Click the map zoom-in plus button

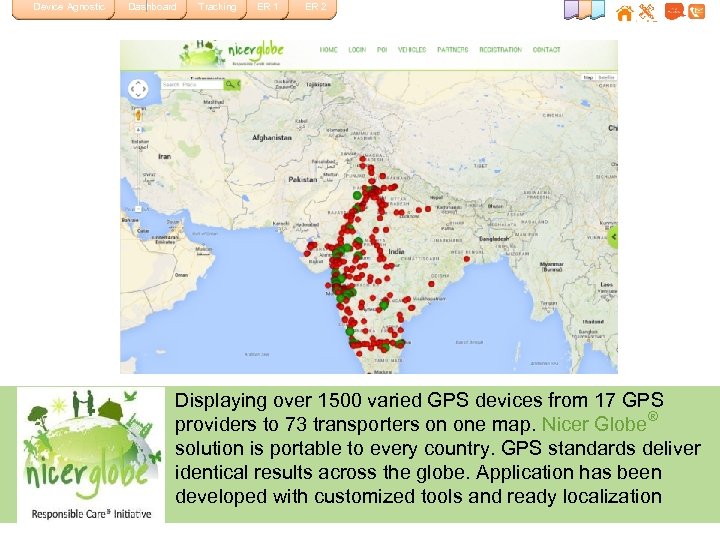pos(138,130)
